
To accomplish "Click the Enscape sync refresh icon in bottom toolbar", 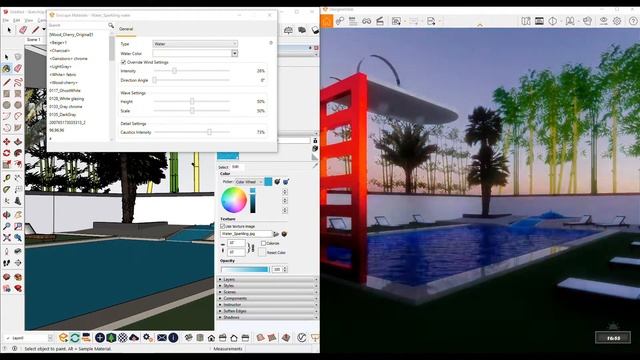I will pyautogui.click(x=75, y=338).
